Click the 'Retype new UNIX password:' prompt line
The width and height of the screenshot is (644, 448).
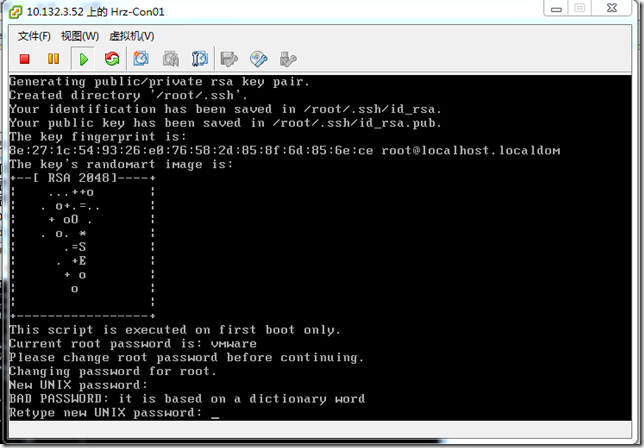pos(106,413)
